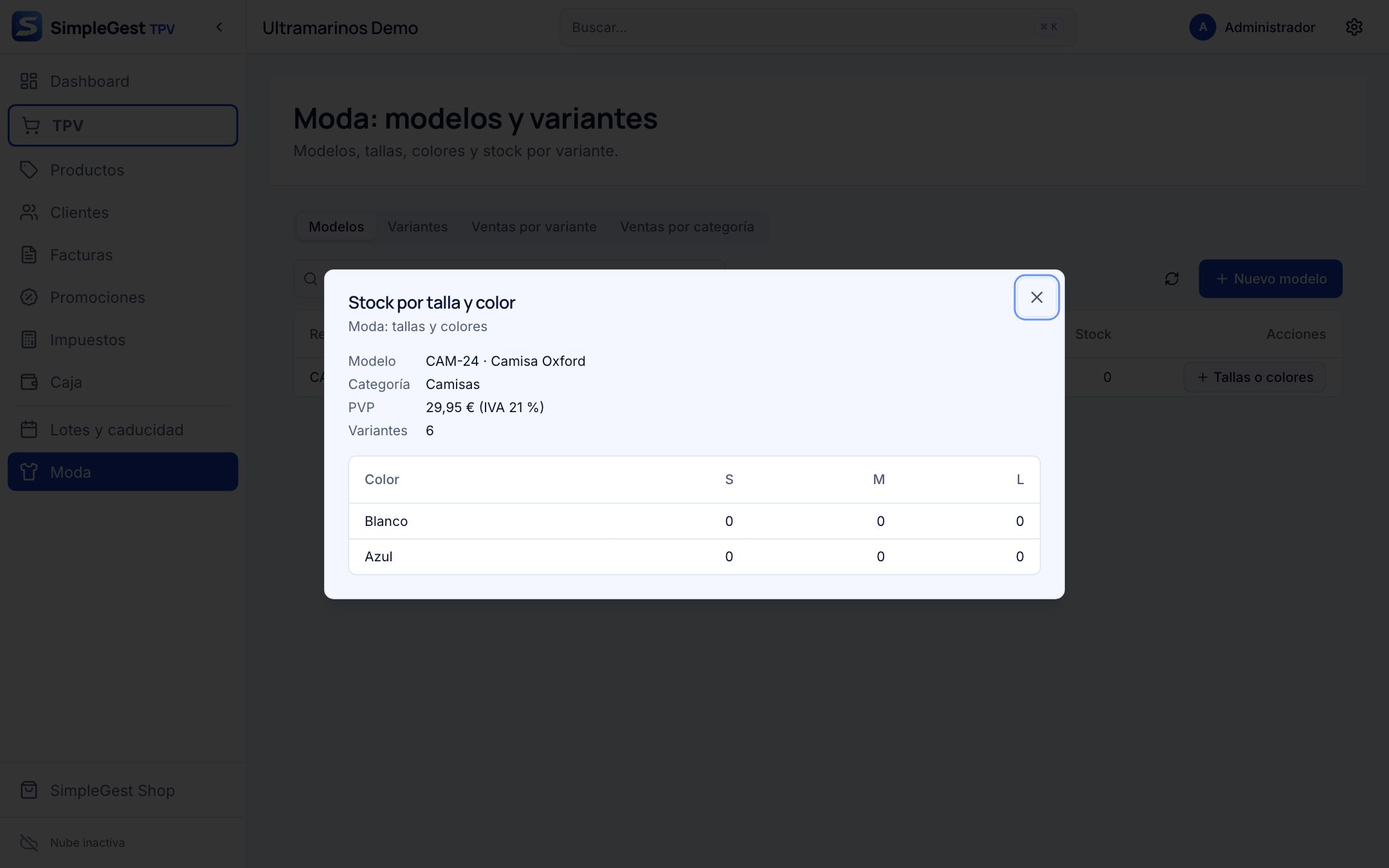1389x868 pixels.
Task: Click the Camisas category value
Action: (x=453, y=384)
